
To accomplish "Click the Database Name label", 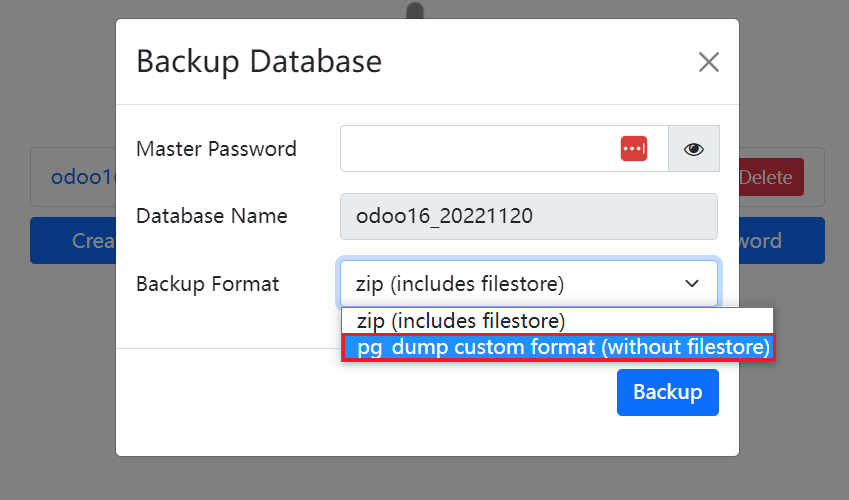I will (x=211, y=216).
